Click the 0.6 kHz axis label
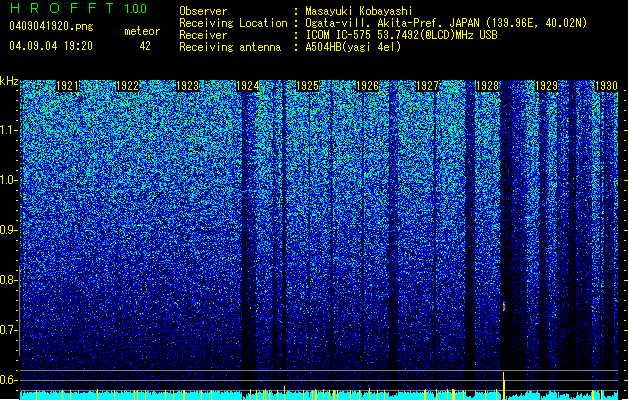This screenshot has height=400, width=629. (x=8, y=380)
